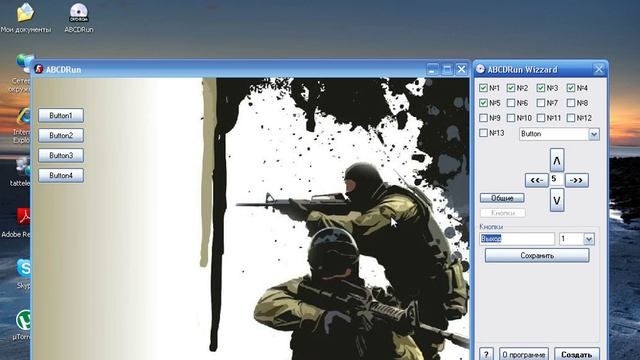The height and width of the screenshot is (360, 640).
Task: Click Button1 in the ABCDRun window
Action: (x=61, y=116)
